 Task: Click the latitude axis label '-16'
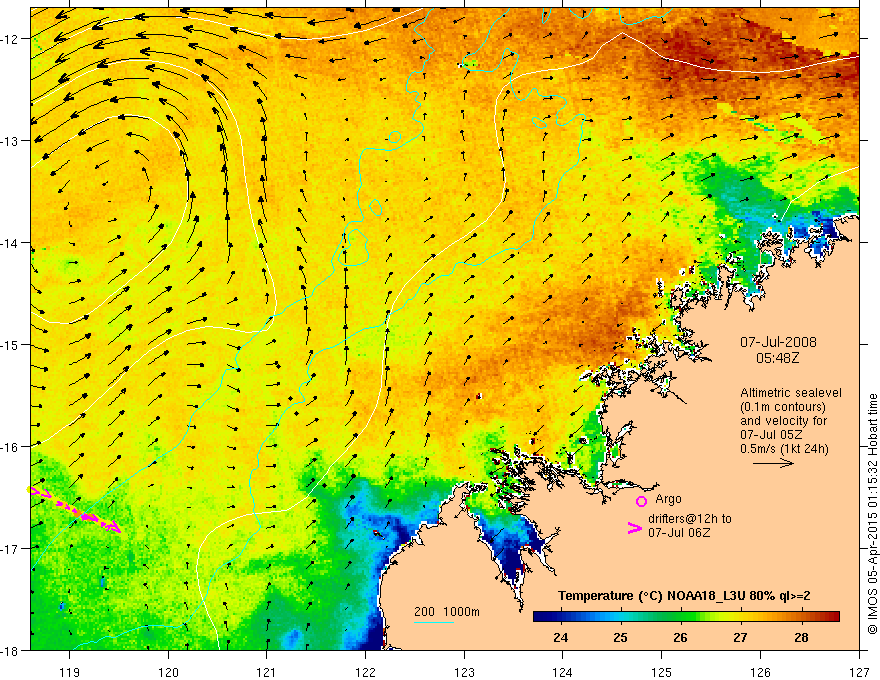click(11, 447)
